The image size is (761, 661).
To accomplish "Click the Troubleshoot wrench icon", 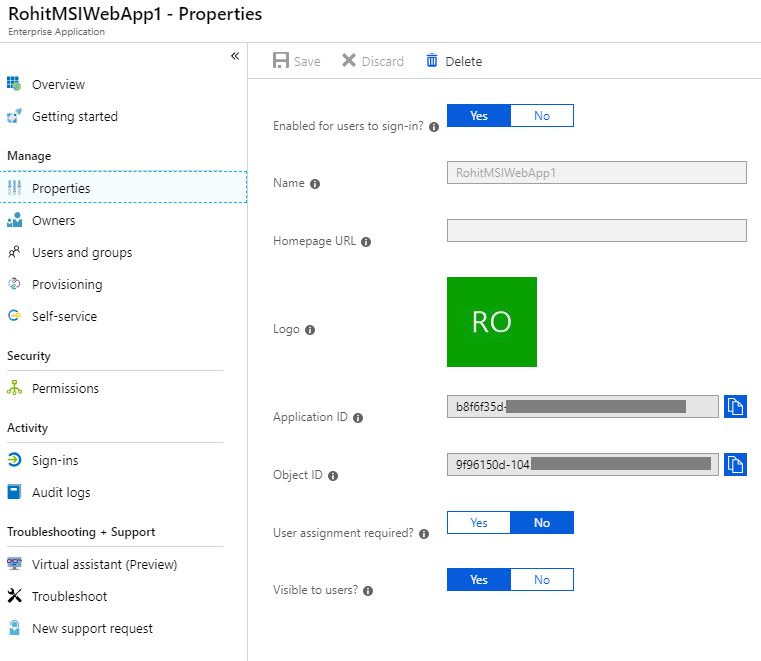I will (x=15, y=595).
